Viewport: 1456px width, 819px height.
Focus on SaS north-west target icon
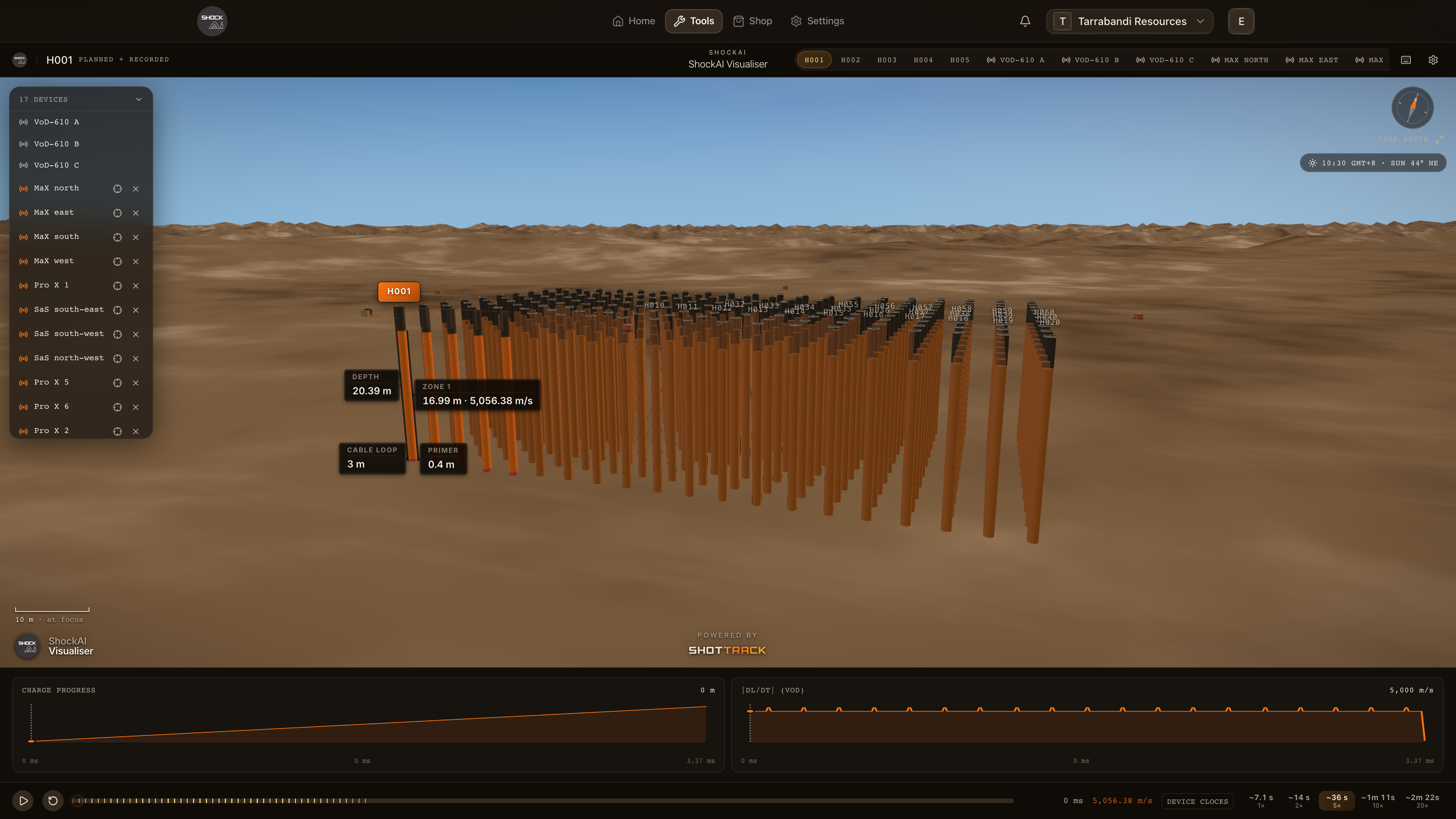(118, 359)
